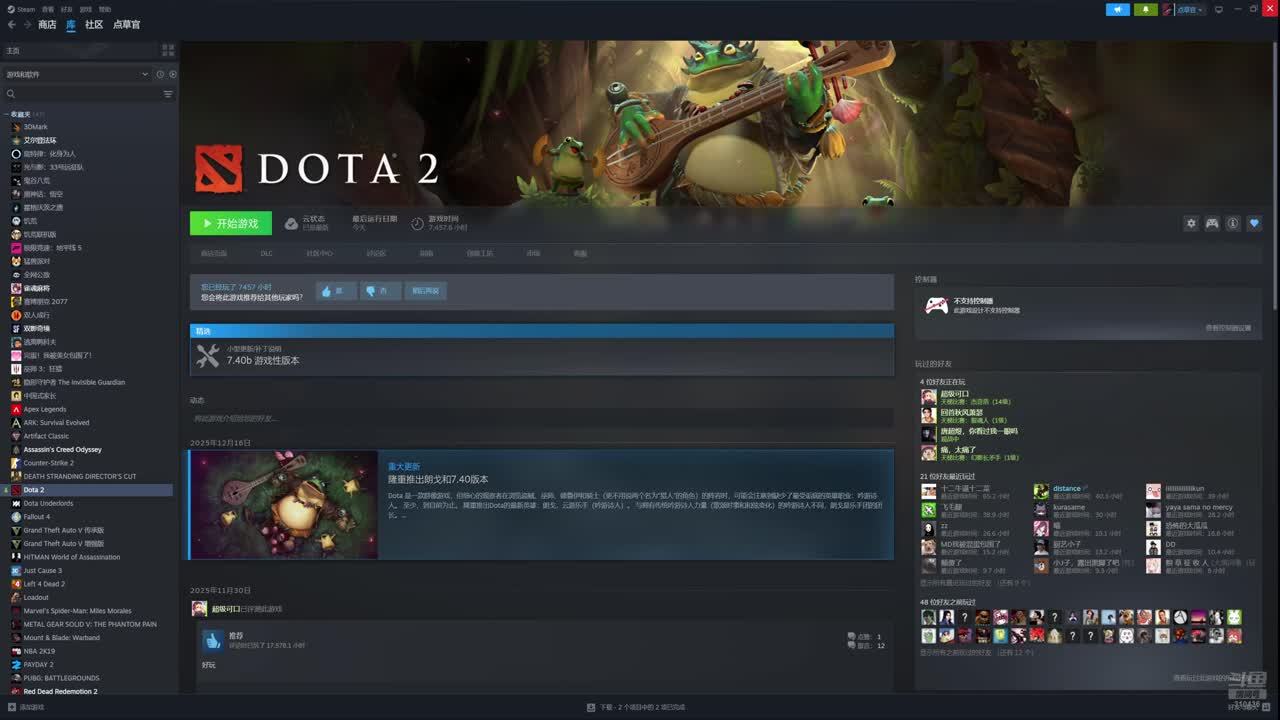The width and height of the screenshot is (1280, 720).
Task: Click the thumbs-up Yes recommend button
Action: (x=337, y=291)
